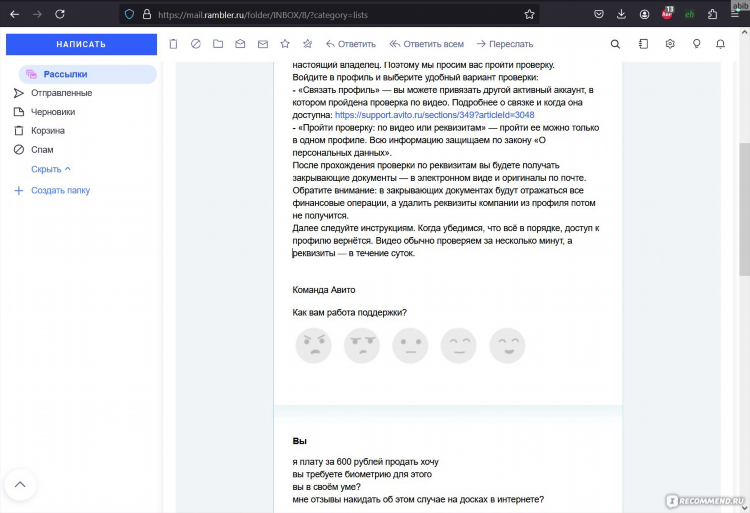Move the email with the folder icon
750x513 pixels.
[x=218, y=44]
